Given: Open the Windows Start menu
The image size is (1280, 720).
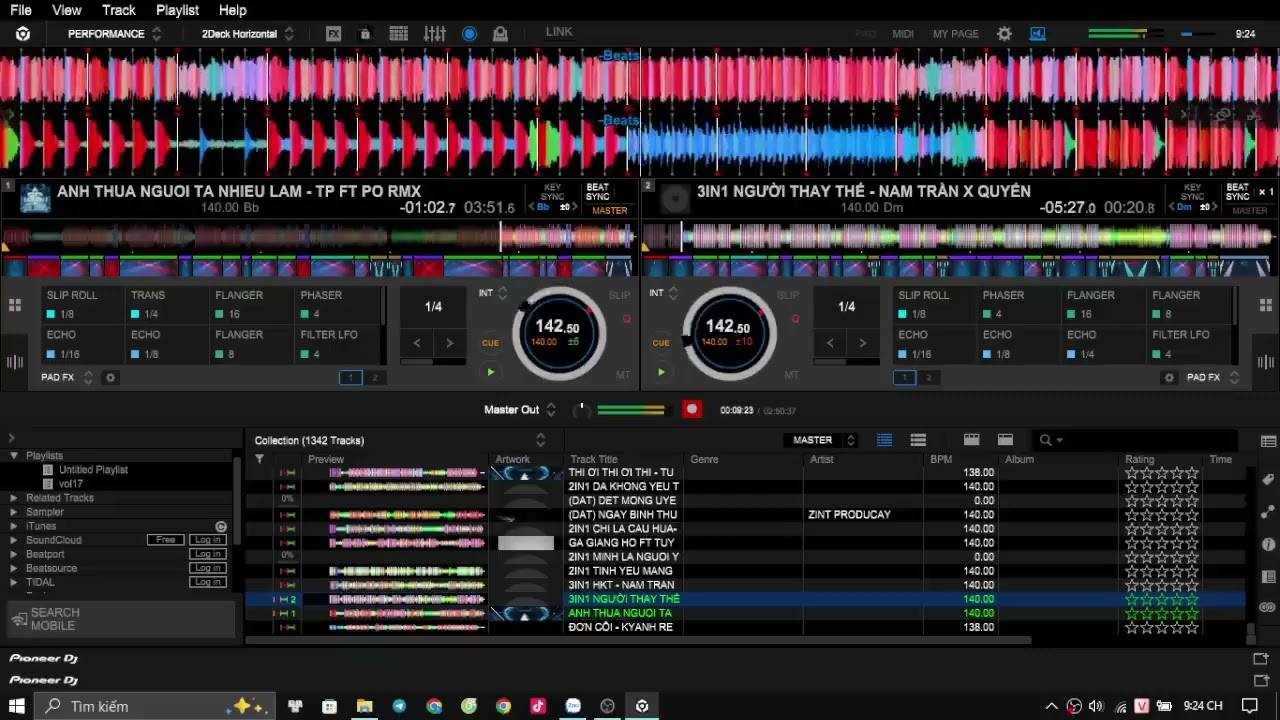Looking at the screenshot, I should (17, 706).
